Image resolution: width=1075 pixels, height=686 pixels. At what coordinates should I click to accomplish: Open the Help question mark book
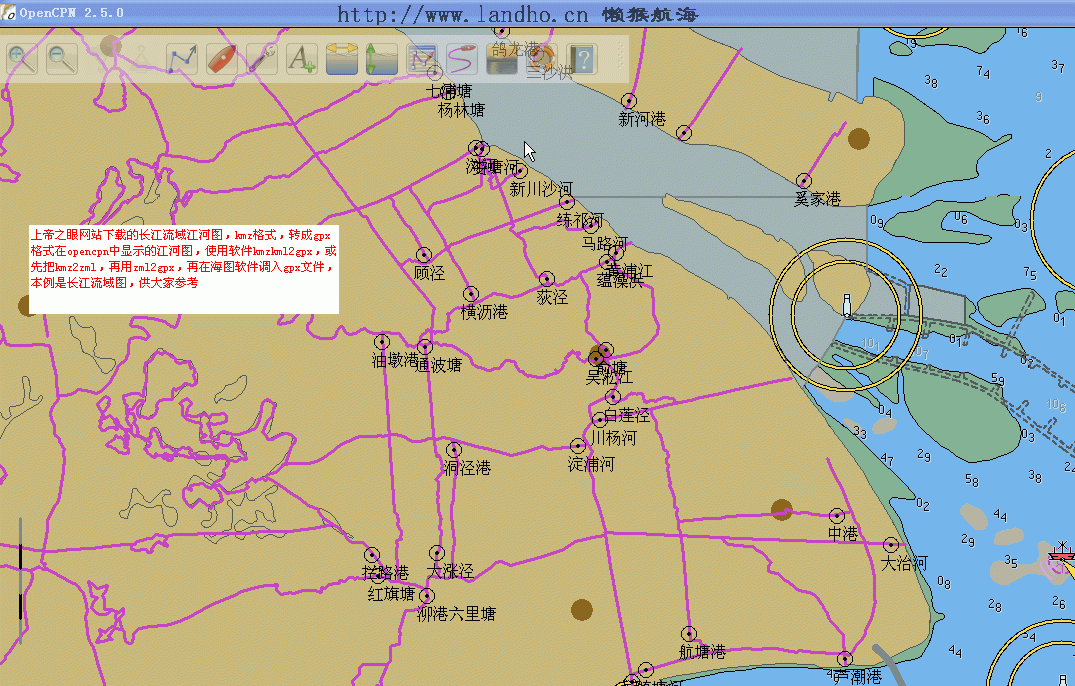click(581, 59)
